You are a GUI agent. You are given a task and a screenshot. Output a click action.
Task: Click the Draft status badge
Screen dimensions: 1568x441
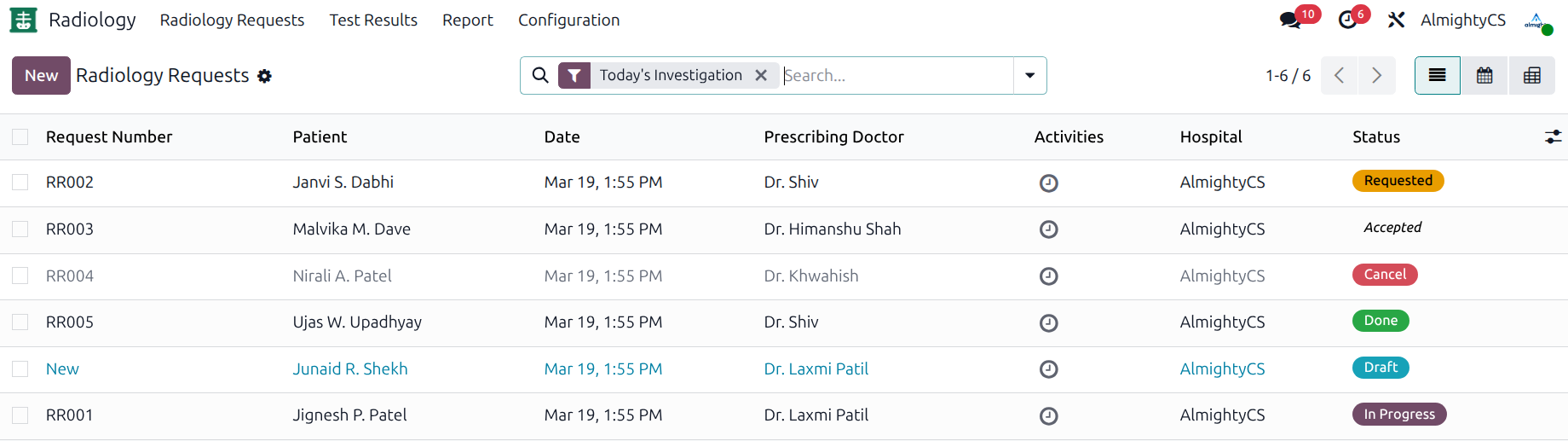1381,368
